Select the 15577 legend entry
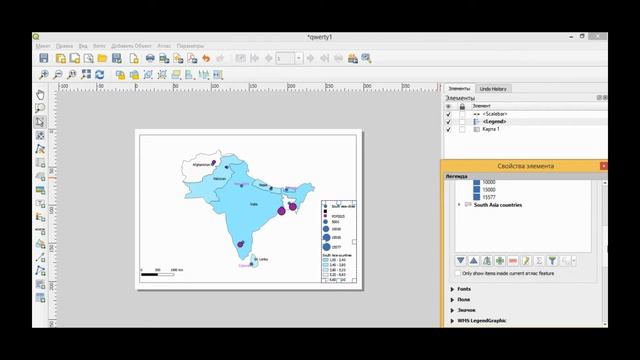Screen dimensions: 640x360 tap(489, 197)
